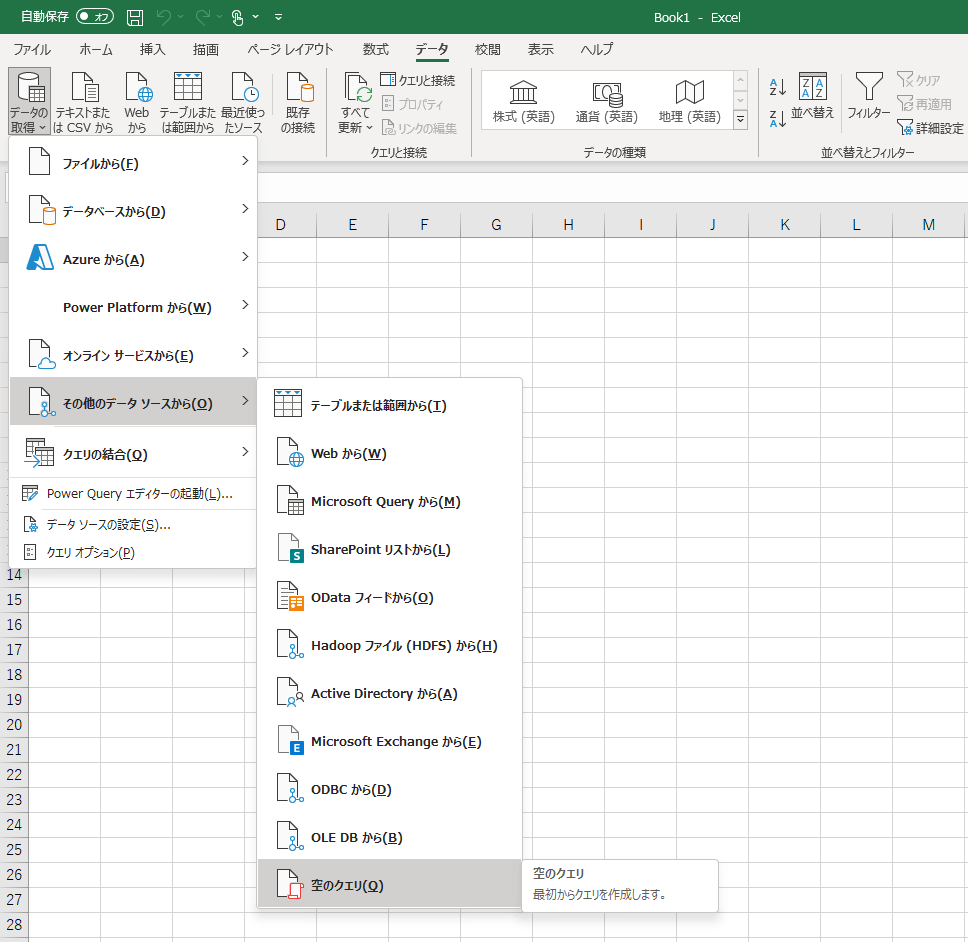
Task: Switch to the ヘルプ tab
Action: click(x=596, y=49)
